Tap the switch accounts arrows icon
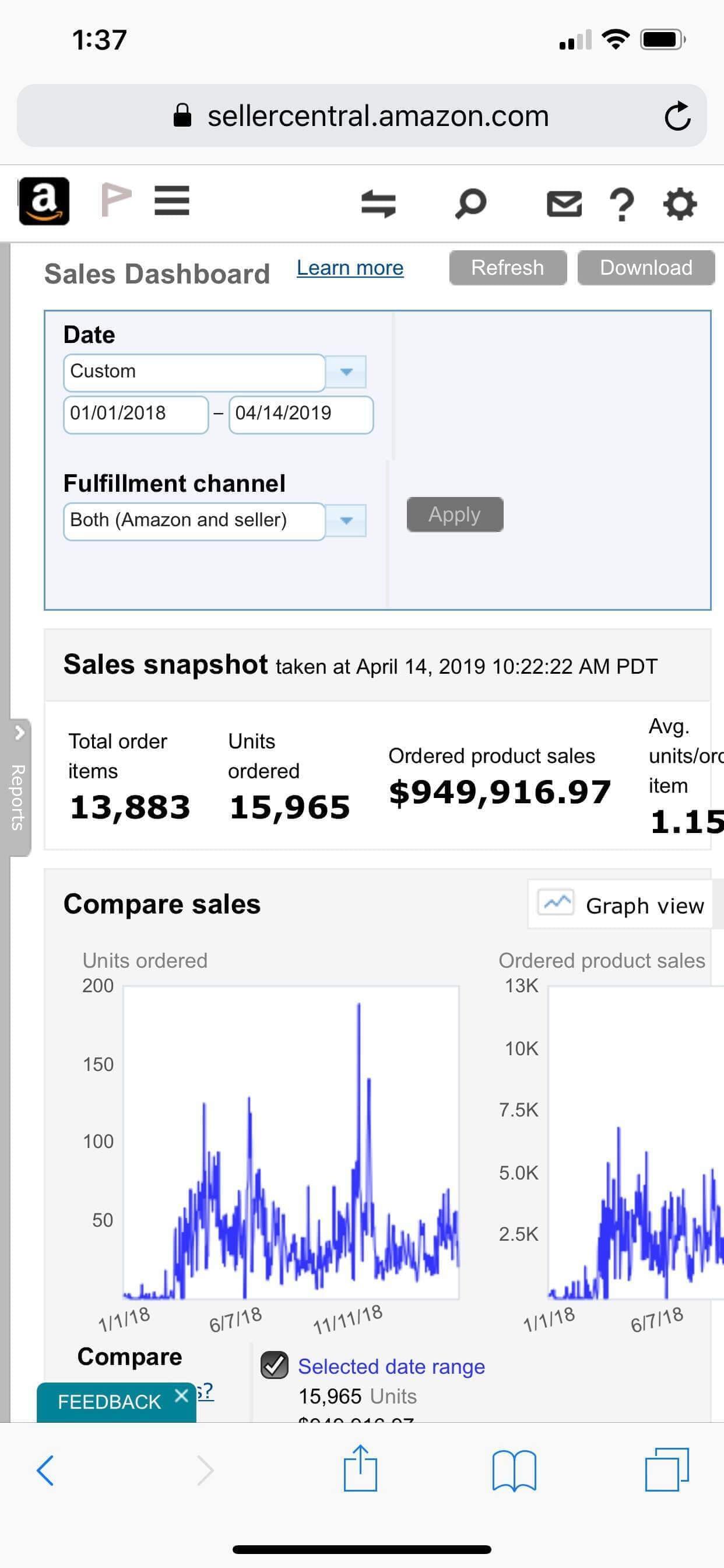The image size is (724, 1568). (x=378, y=204)
